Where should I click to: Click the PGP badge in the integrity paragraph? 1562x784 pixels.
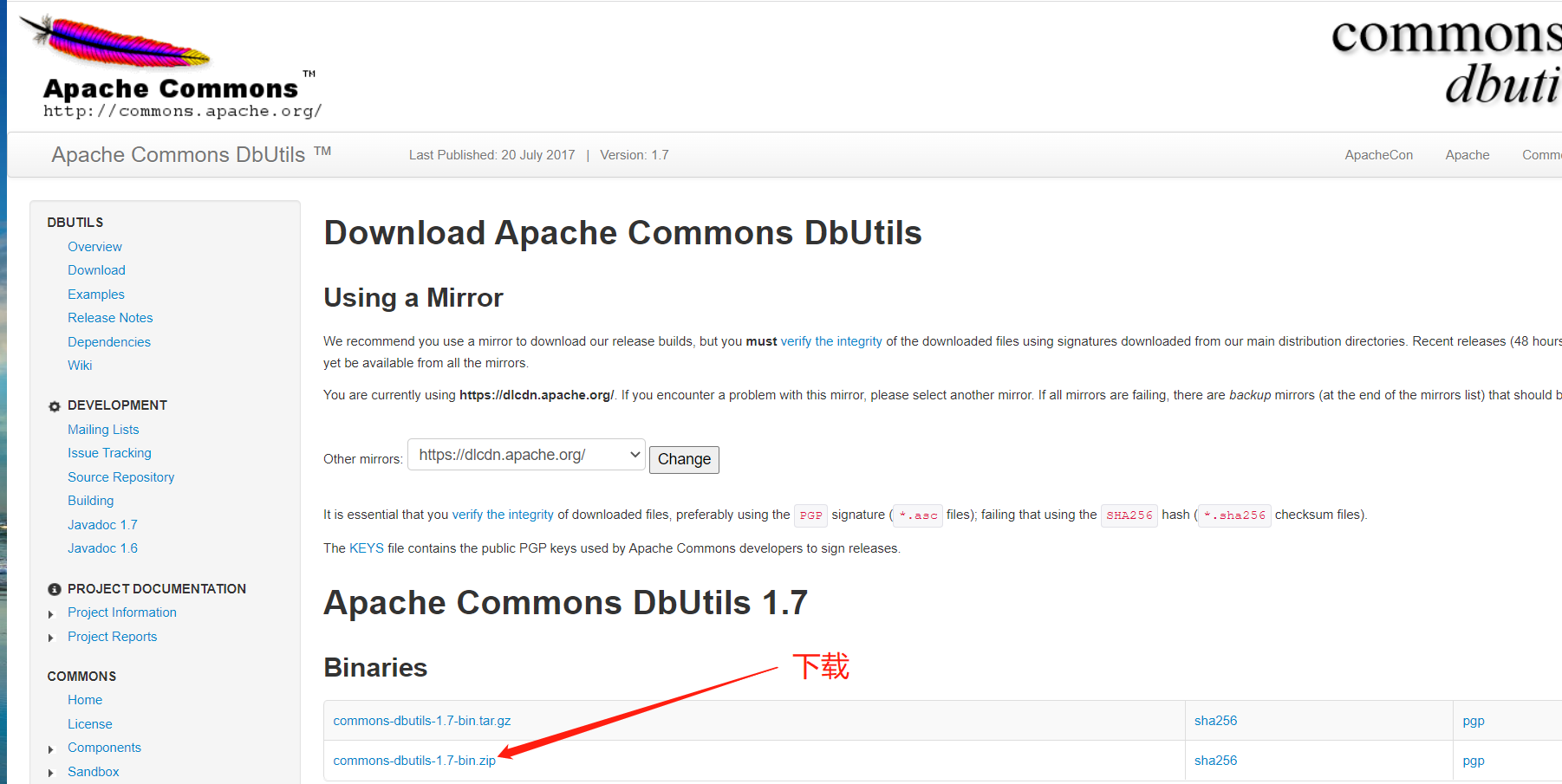click(810, 515)
